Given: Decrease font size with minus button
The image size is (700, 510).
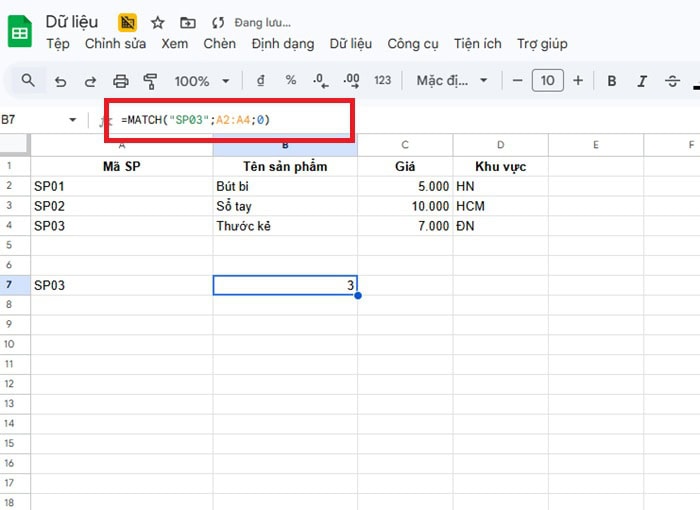Looking at the screenshot, I should pos(517,81).
